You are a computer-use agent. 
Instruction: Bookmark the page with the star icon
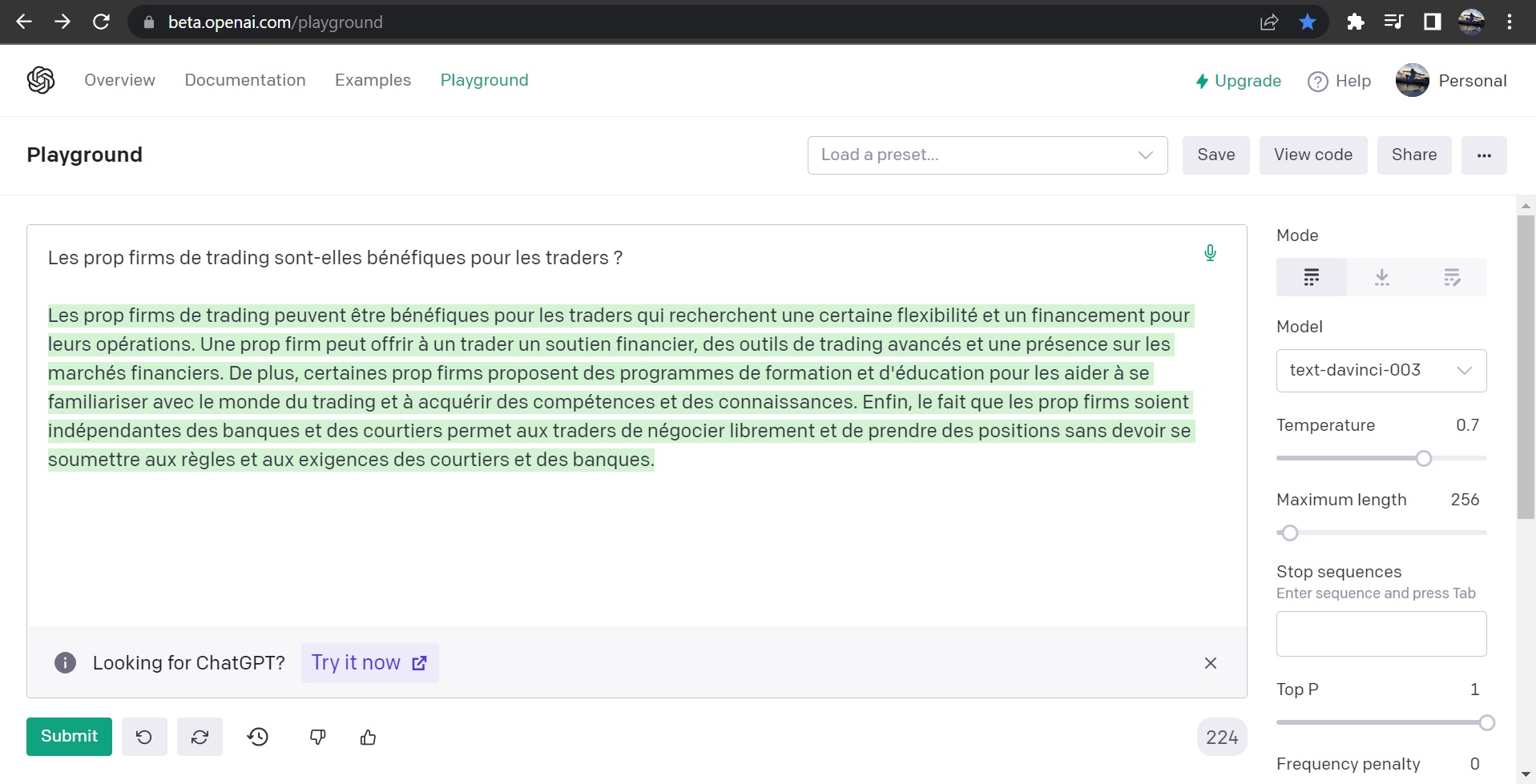pyautogui.click(x=1308, y=22)
